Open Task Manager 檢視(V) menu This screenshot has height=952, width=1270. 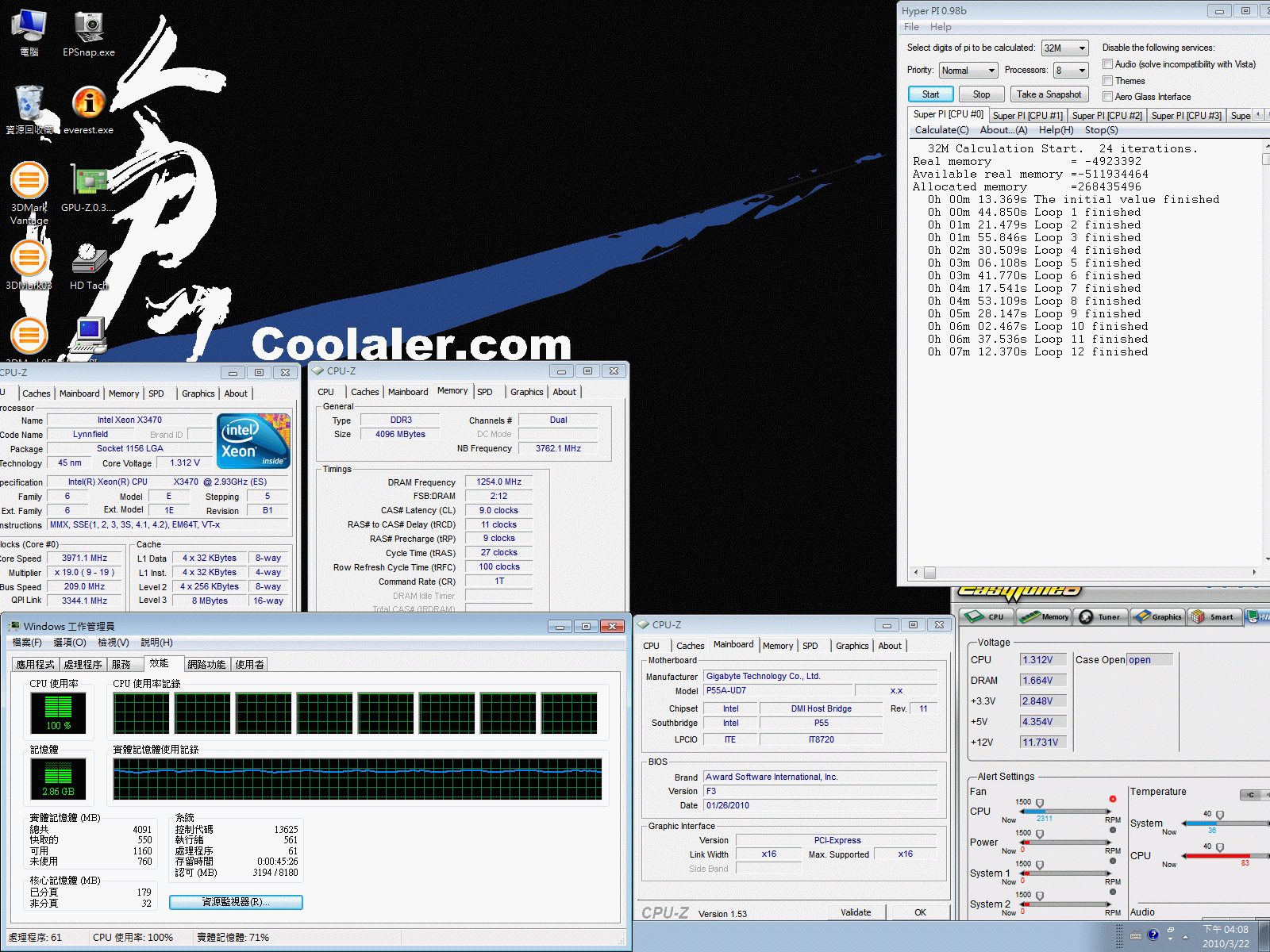click(114, 643)
